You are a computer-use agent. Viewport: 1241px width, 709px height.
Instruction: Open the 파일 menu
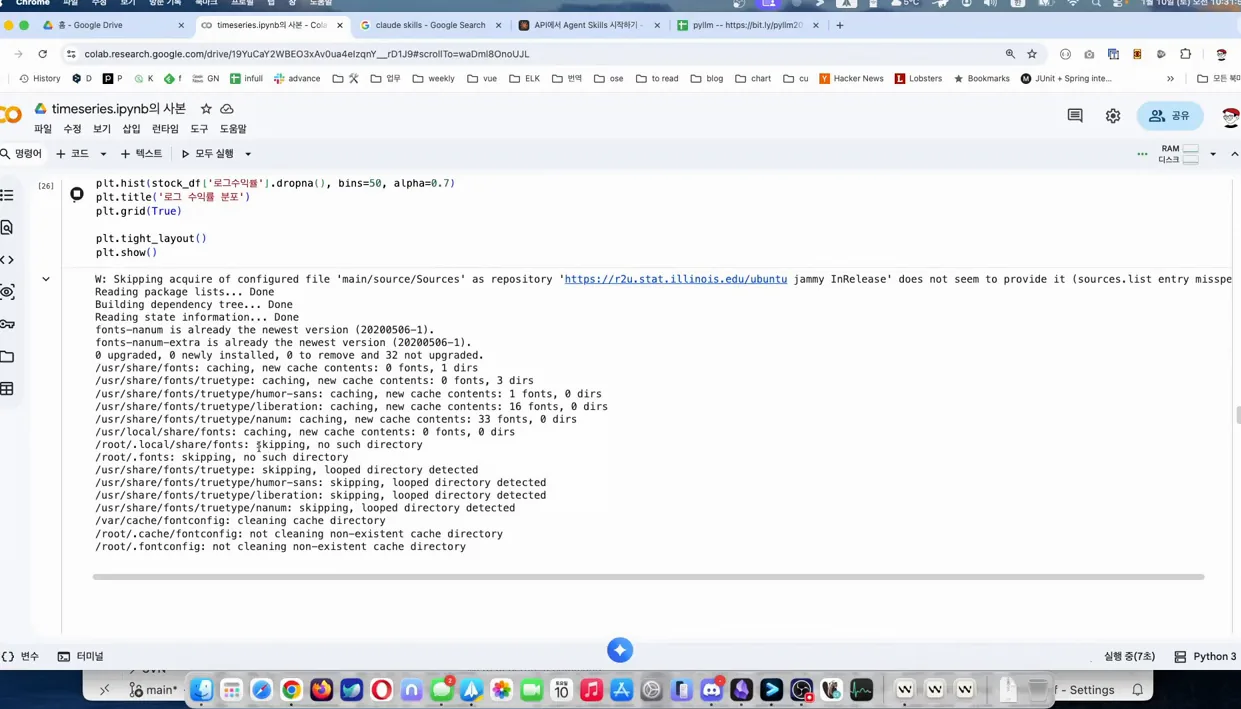pos(43,129)
